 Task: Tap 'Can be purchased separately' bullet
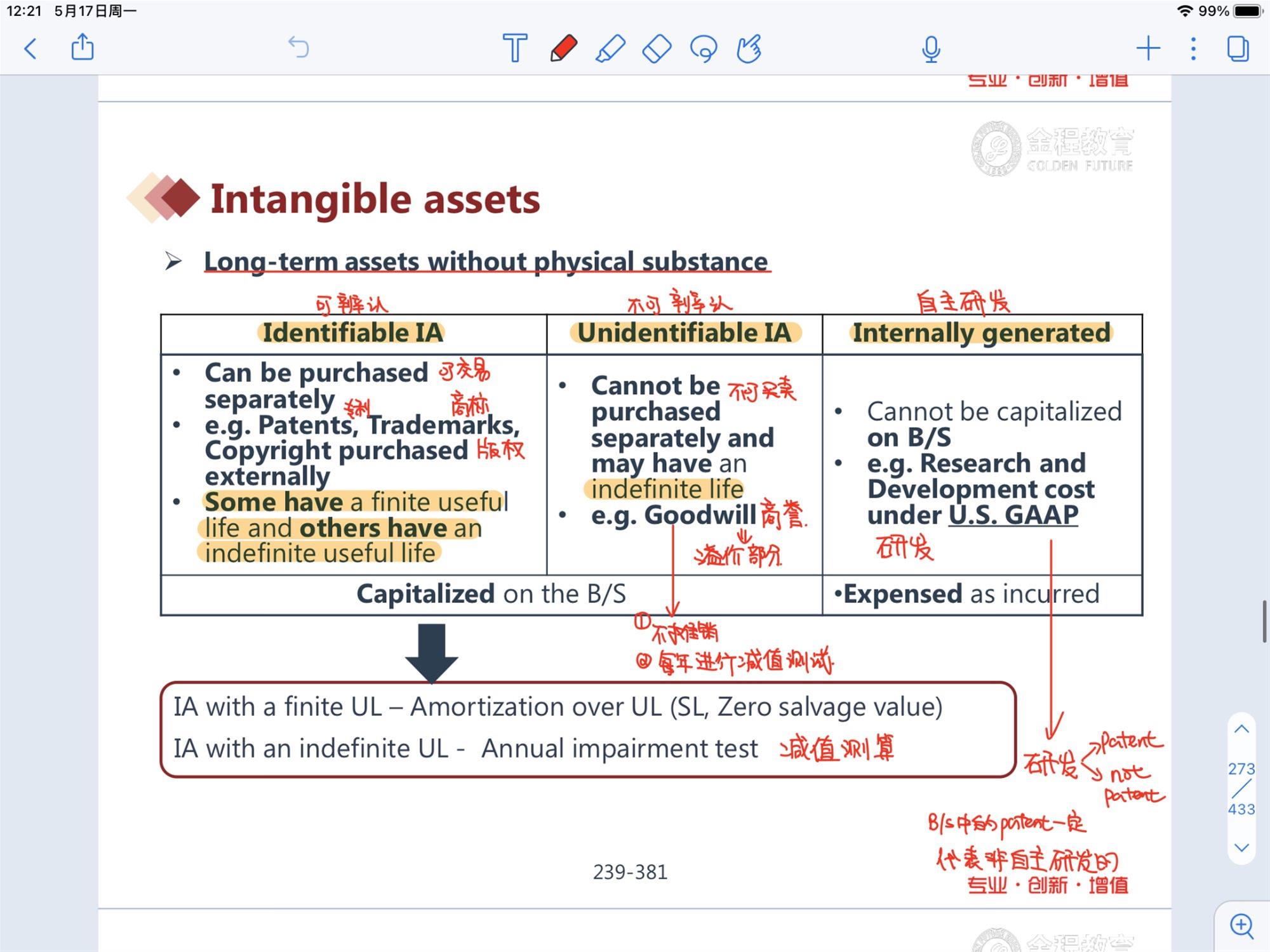click(x=316, y=386)
